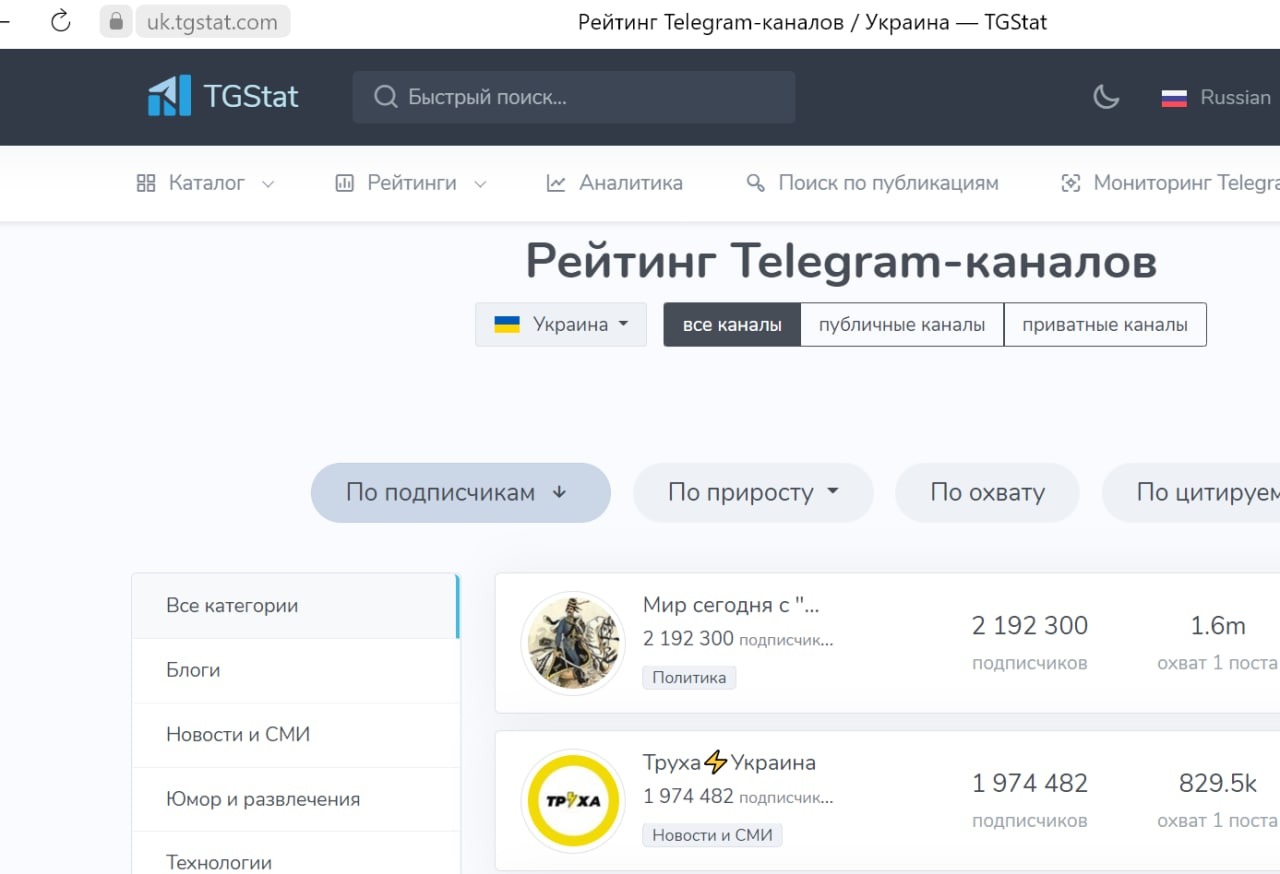Open Аналитика via its graph icon
This screenshot has width=1280, height=874.
click(556, 183)
